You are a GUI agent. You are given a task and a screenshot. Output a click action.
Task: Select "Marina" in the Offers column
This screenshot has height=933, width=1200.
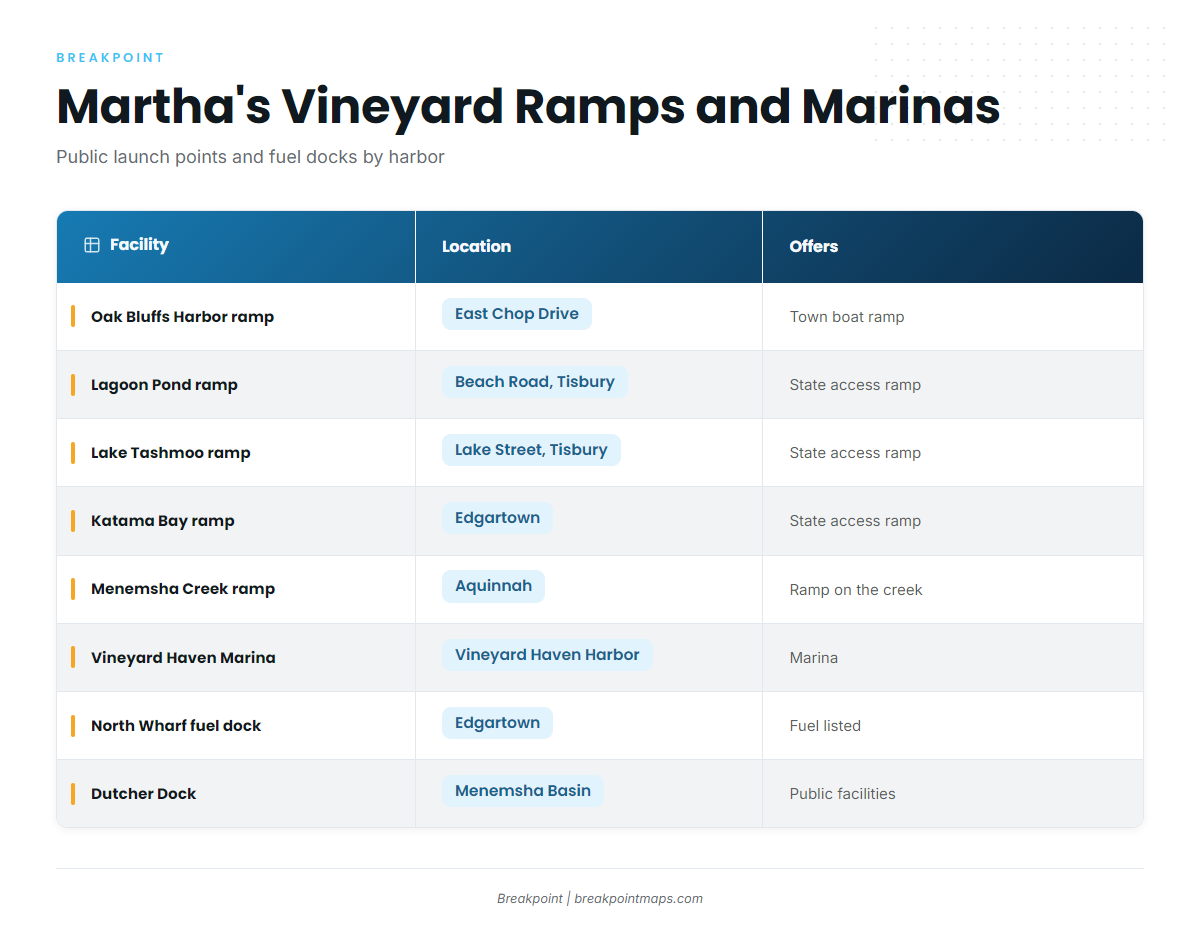[x=814, y=658]
